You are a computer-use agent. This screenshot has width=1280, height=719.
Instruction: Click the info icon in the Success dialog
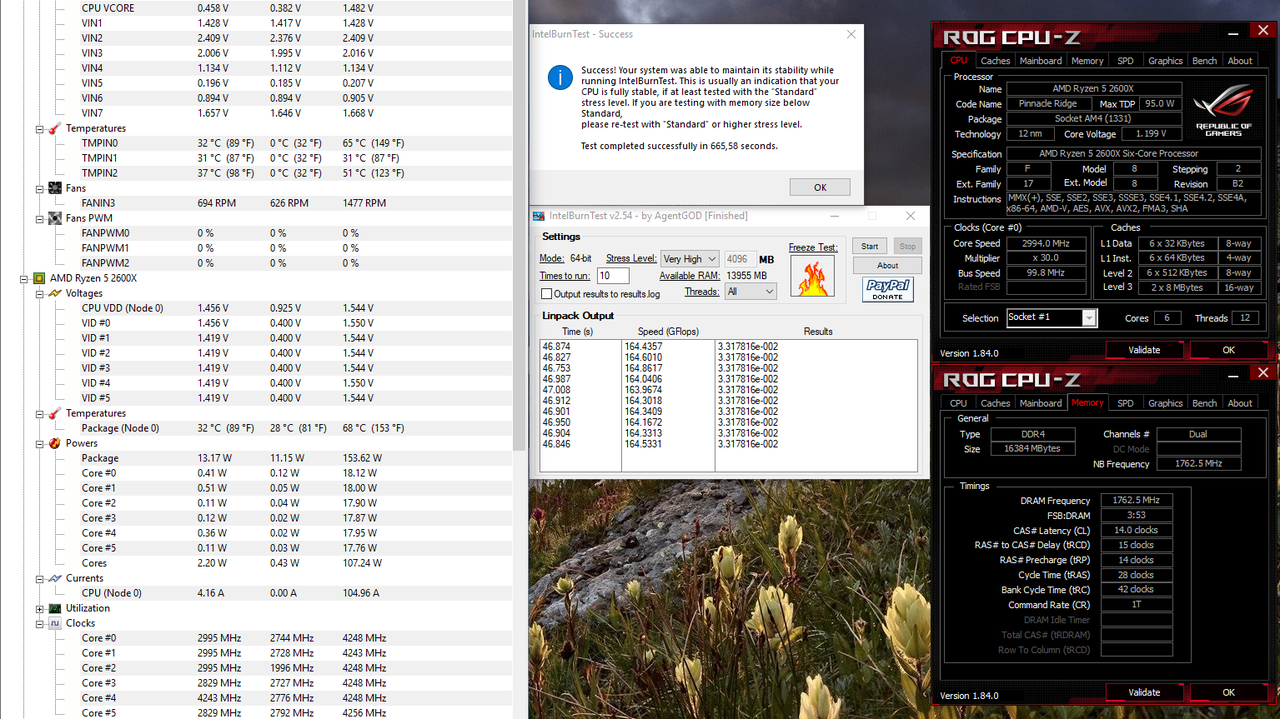[x=560, y=78]
